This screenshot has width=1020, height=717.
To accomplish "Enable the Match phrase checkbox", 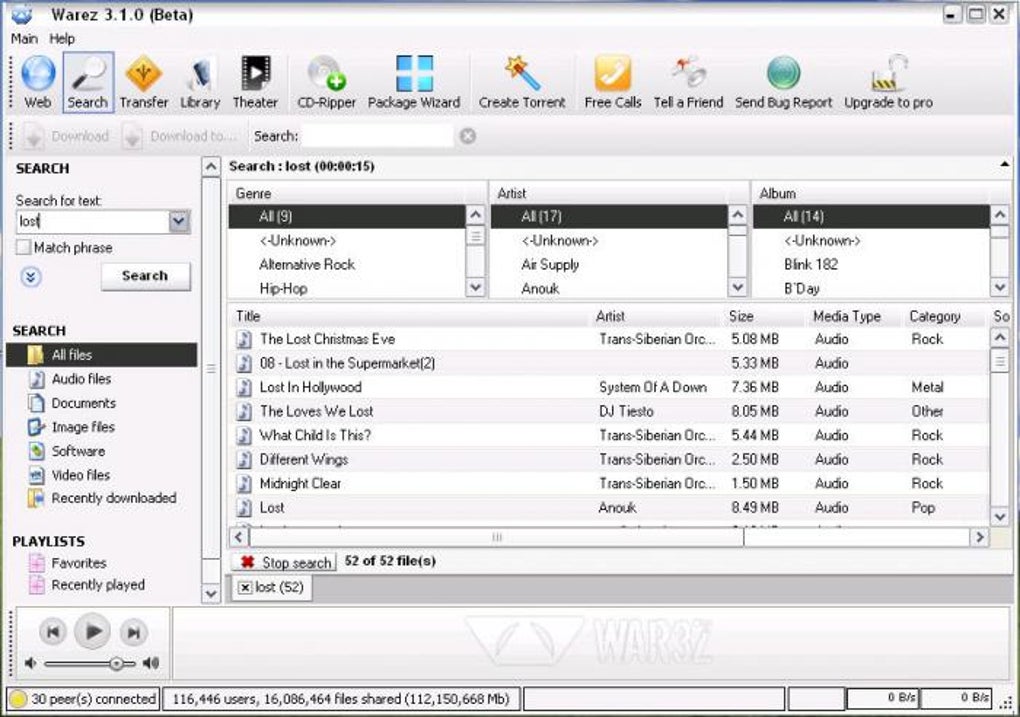I will pyautogui.click(x=24, y=247).
